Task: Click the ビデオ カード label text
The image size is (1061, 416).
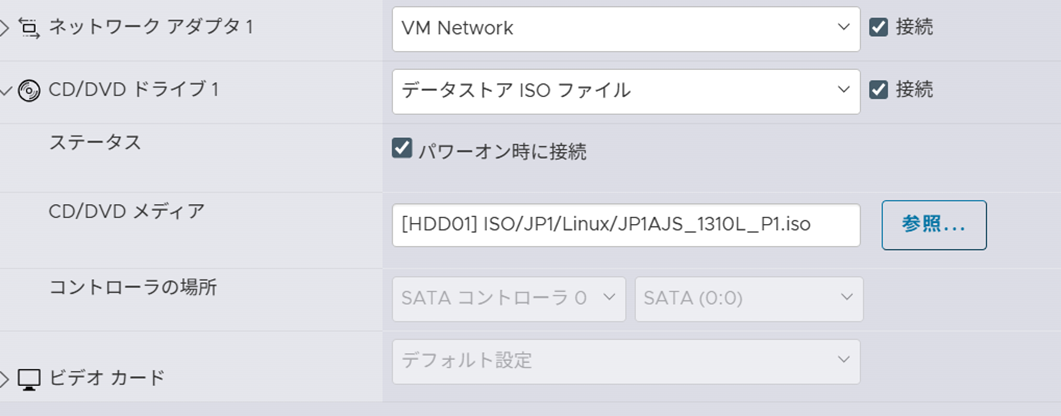Action: [x=107, y=378]
